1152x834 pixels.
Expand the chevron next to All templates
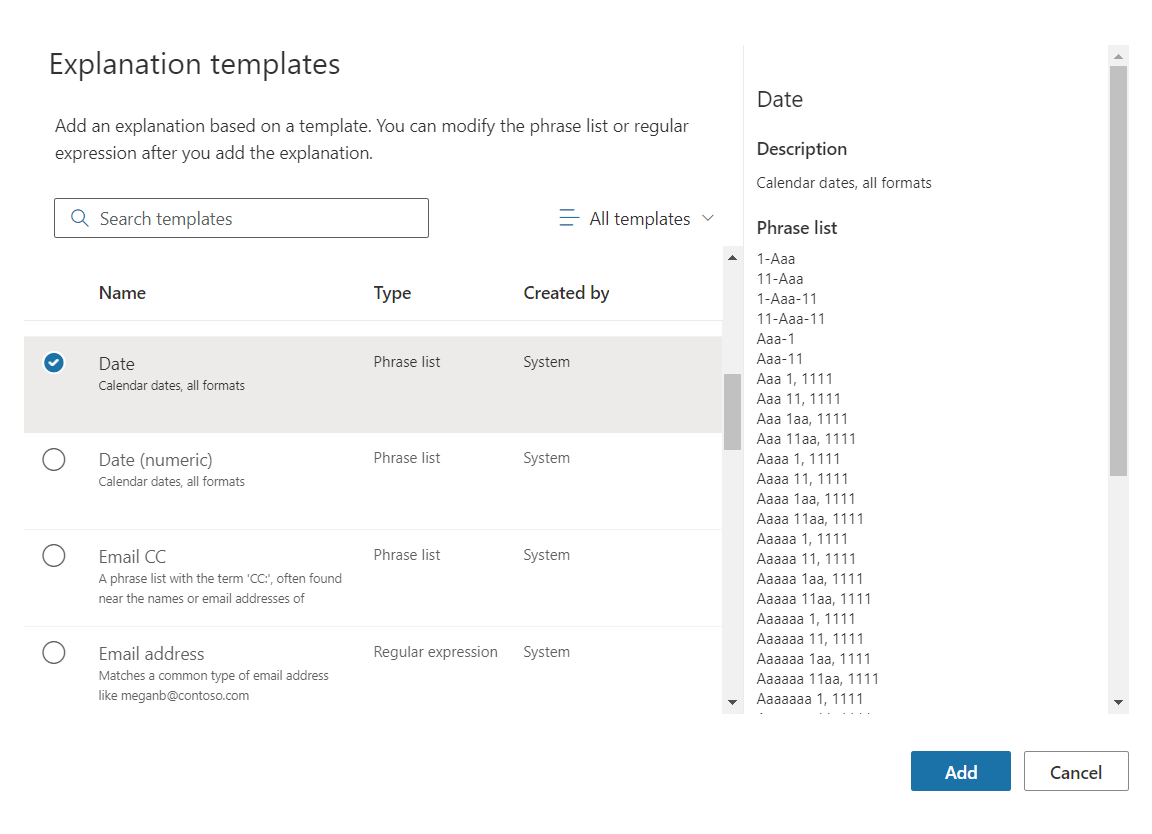coord(708,218)
